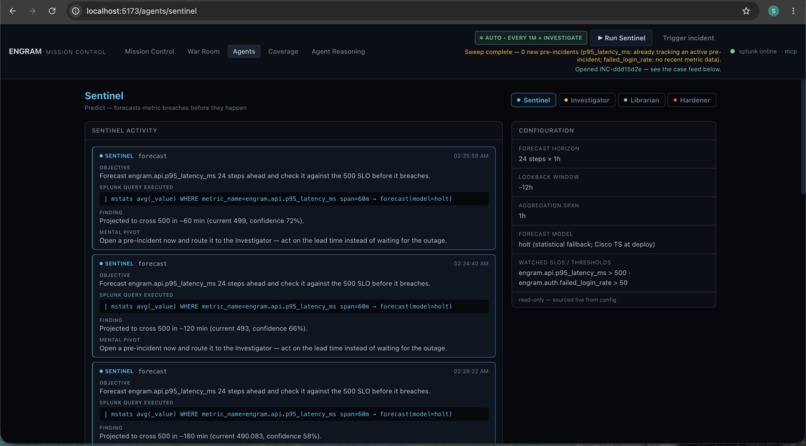Screen dimensions: 806x446
Task: Go back with the browser back arrow
Action: point(13,11)
